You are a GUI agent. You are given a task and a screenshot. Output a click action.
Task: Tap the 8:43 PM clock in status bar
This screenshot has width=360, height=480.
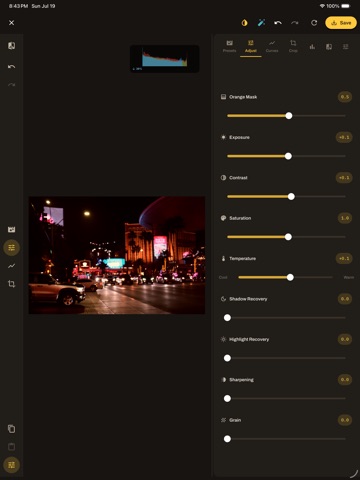pyautogui.click(x=18, y=6)
